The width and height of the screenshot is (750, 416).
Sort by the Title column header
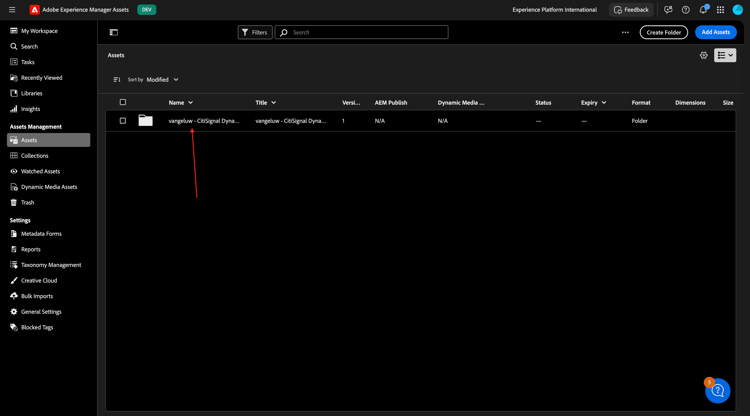click(266, 103)
